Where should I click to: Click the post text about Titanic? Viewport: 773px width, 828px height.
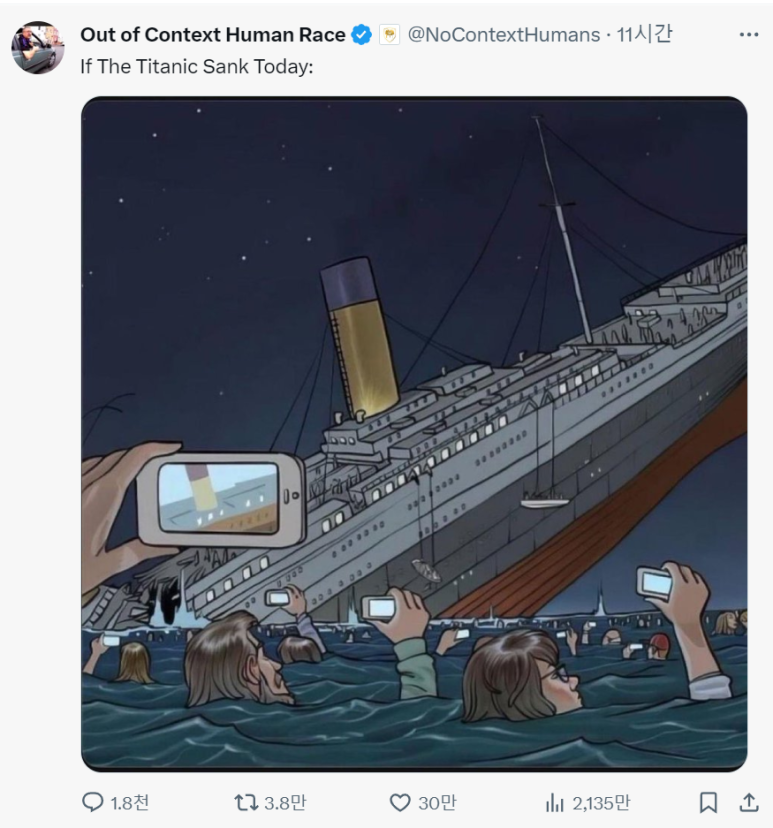[197, 67]
